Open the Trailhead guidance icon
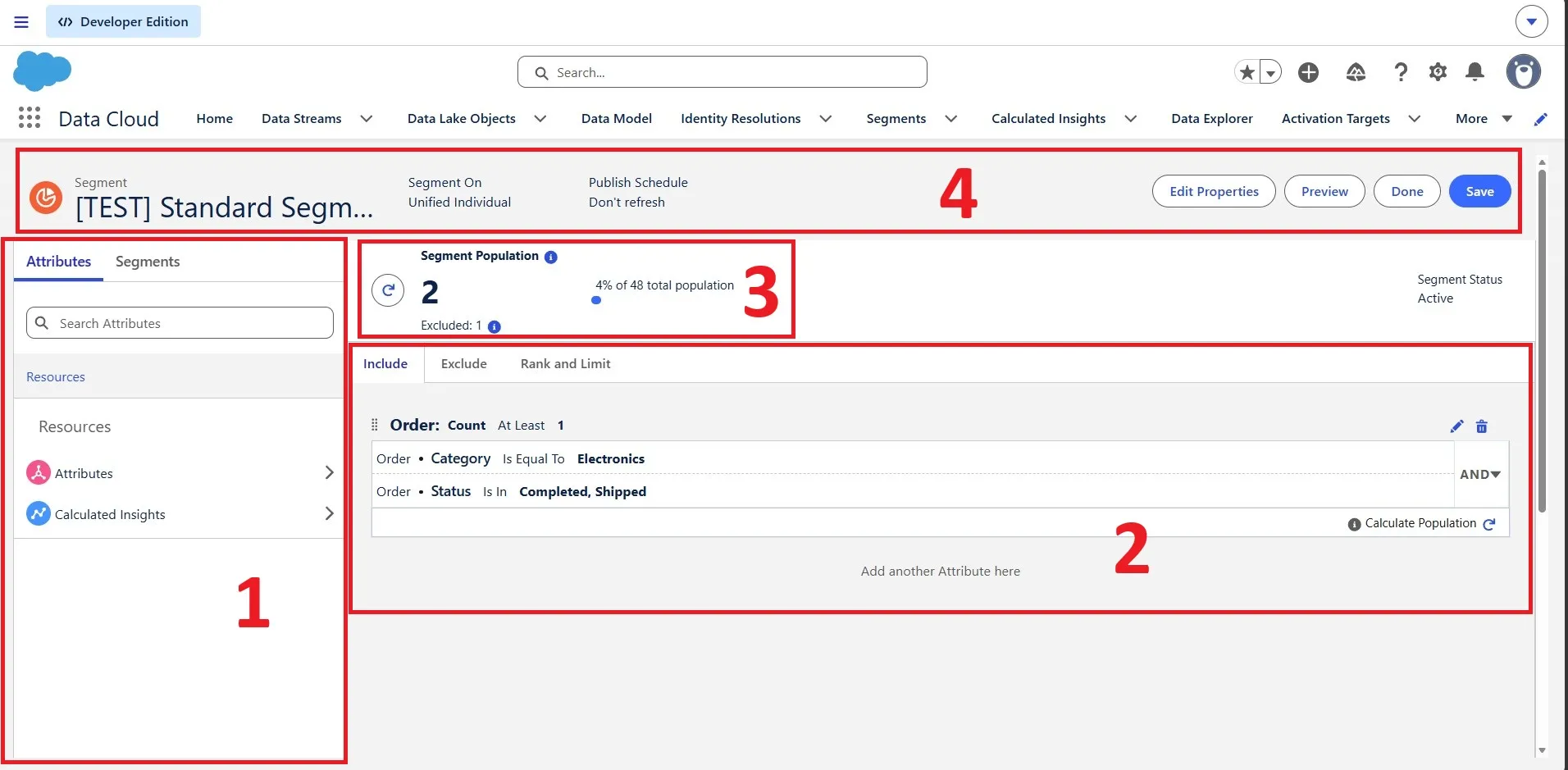 point(1356,72)
